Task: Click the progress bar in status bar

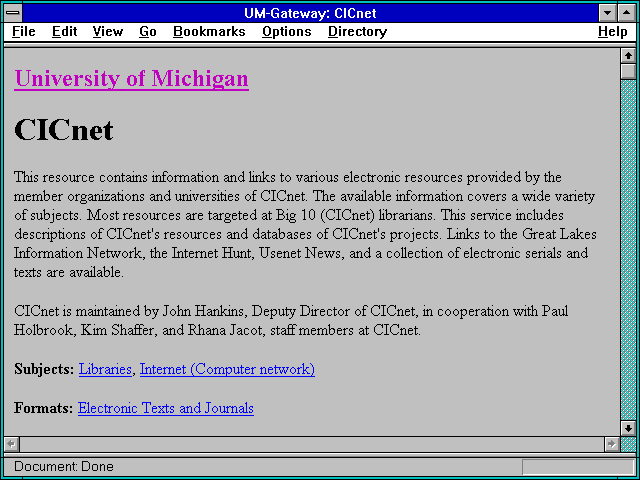Action: 578,467
